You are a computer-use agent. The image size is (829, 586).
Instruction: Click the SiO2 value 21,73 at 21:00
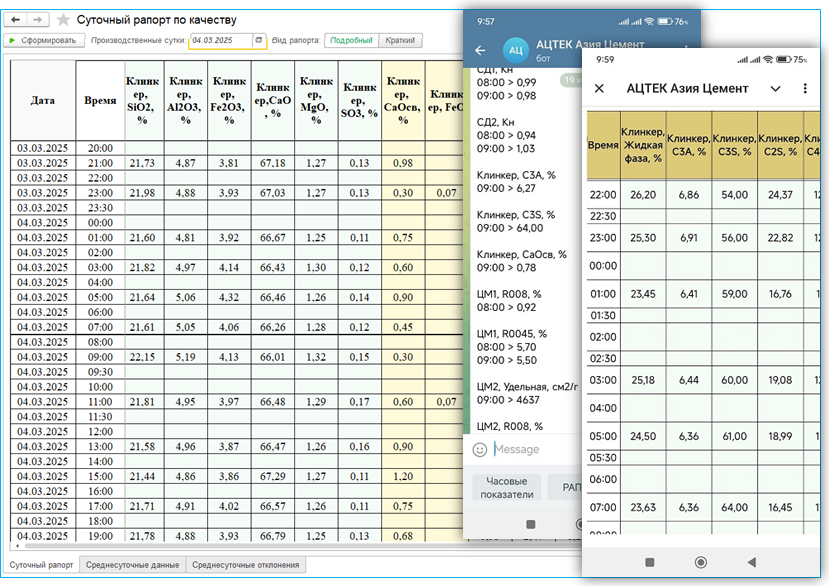point(142,163)
